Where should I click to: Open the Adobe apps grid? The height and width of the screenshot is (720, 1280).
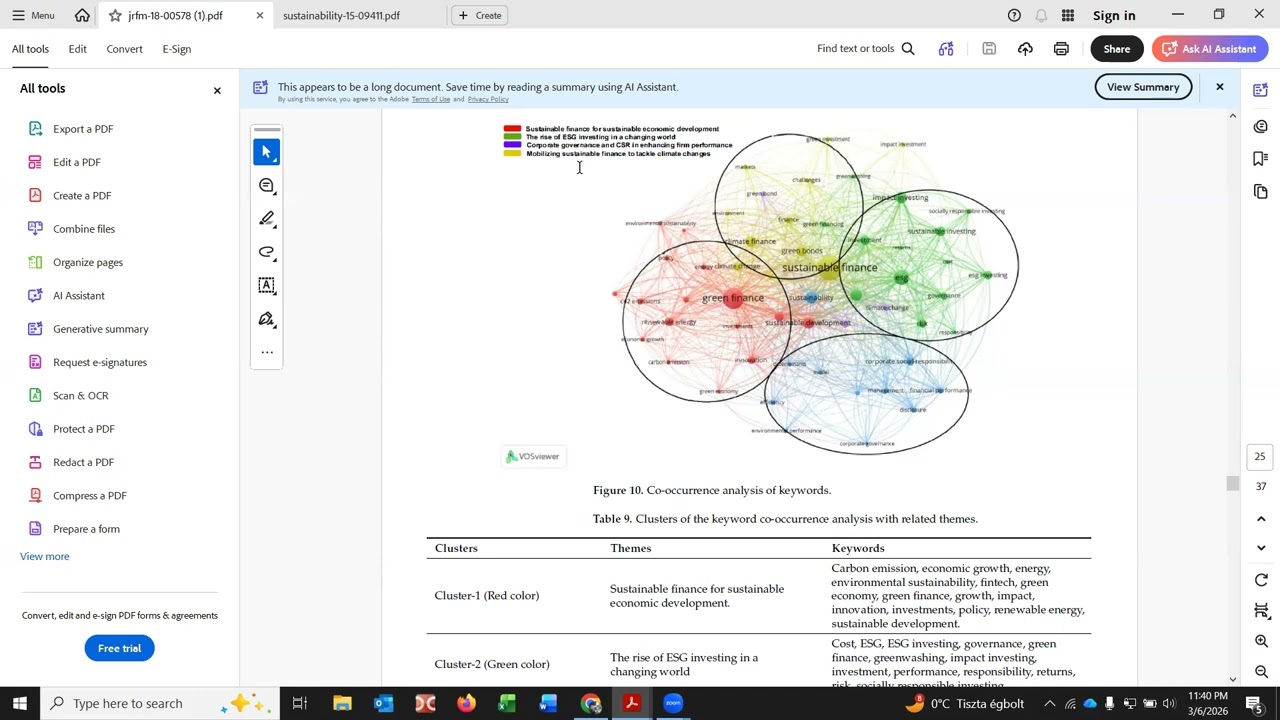coord(1068,15)
